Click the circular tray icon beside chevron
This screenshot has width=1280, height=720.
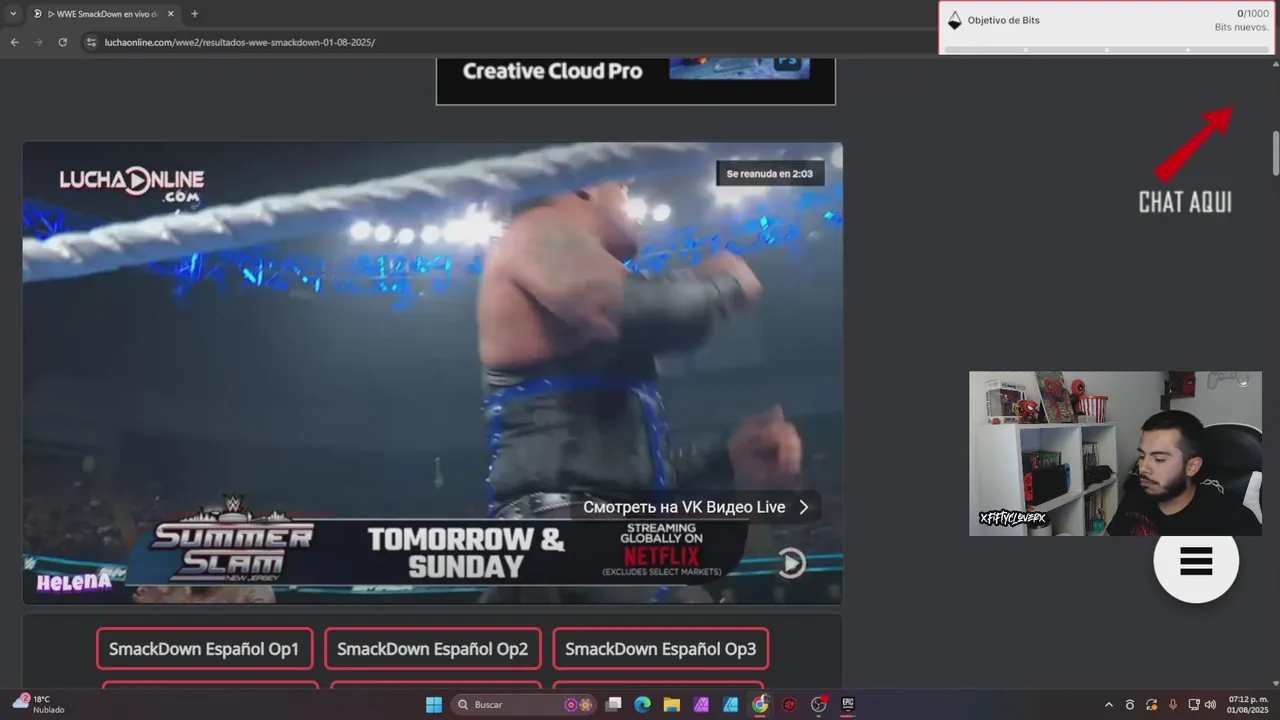tap(1130, 705)
